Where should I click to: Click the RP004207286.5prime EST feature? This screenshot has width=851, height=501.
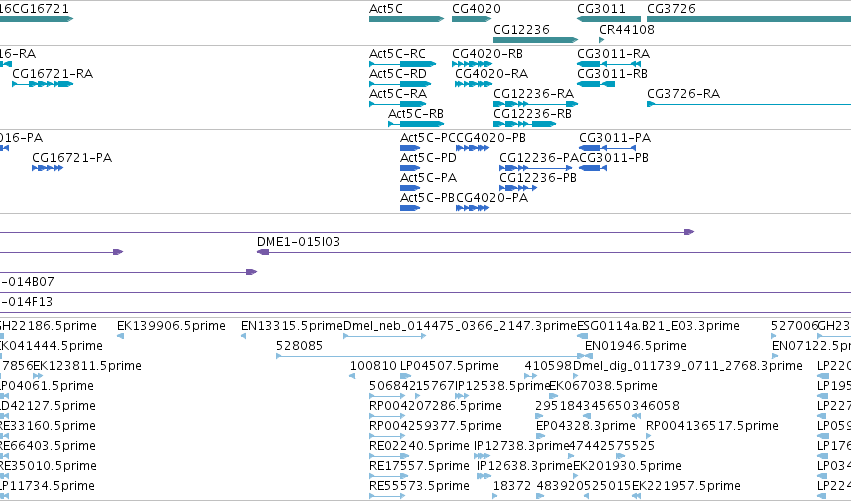tap(387, 416)
